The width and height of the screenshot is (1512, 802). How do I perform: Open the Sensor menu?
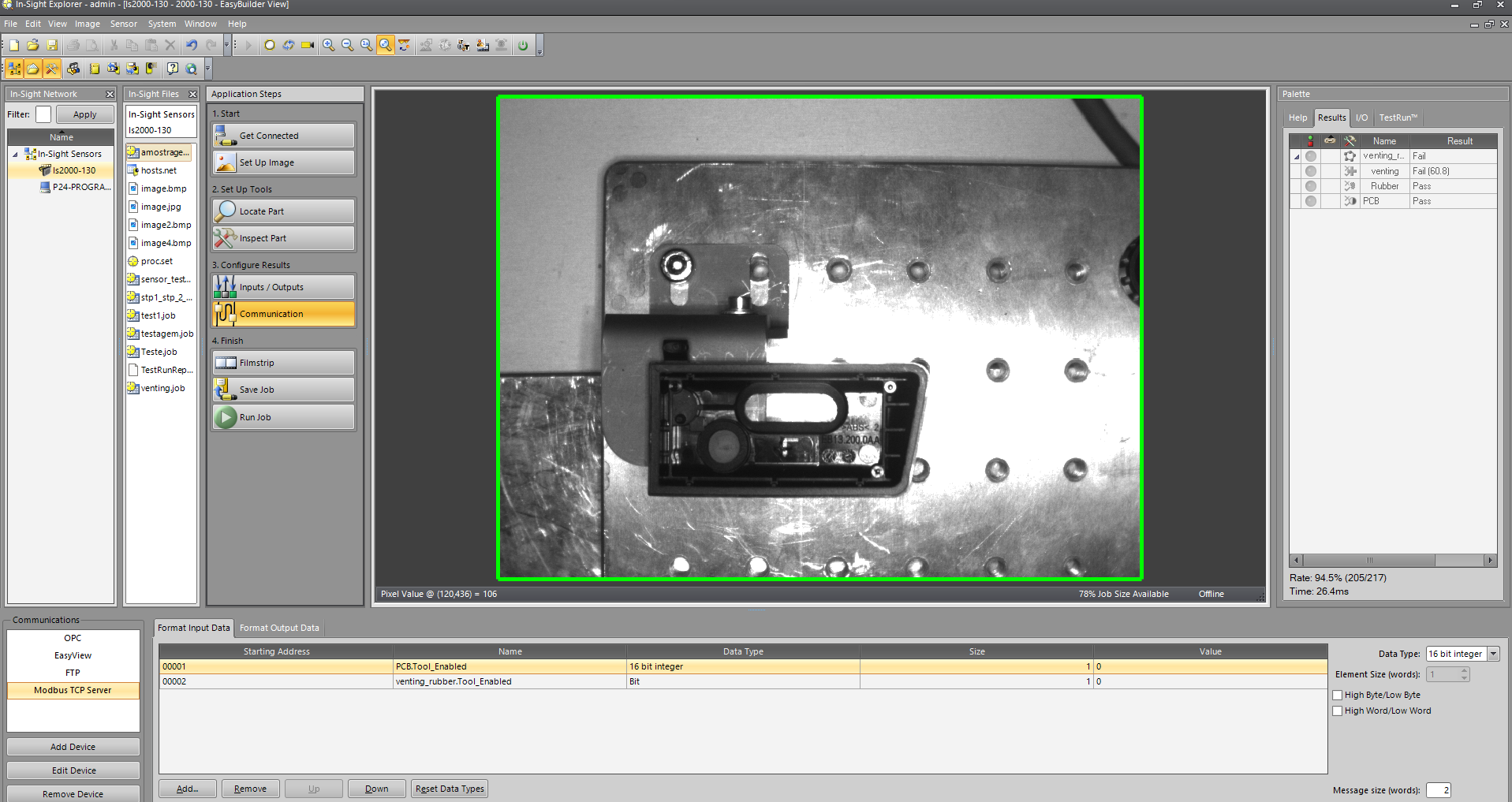tap(123, 24)
